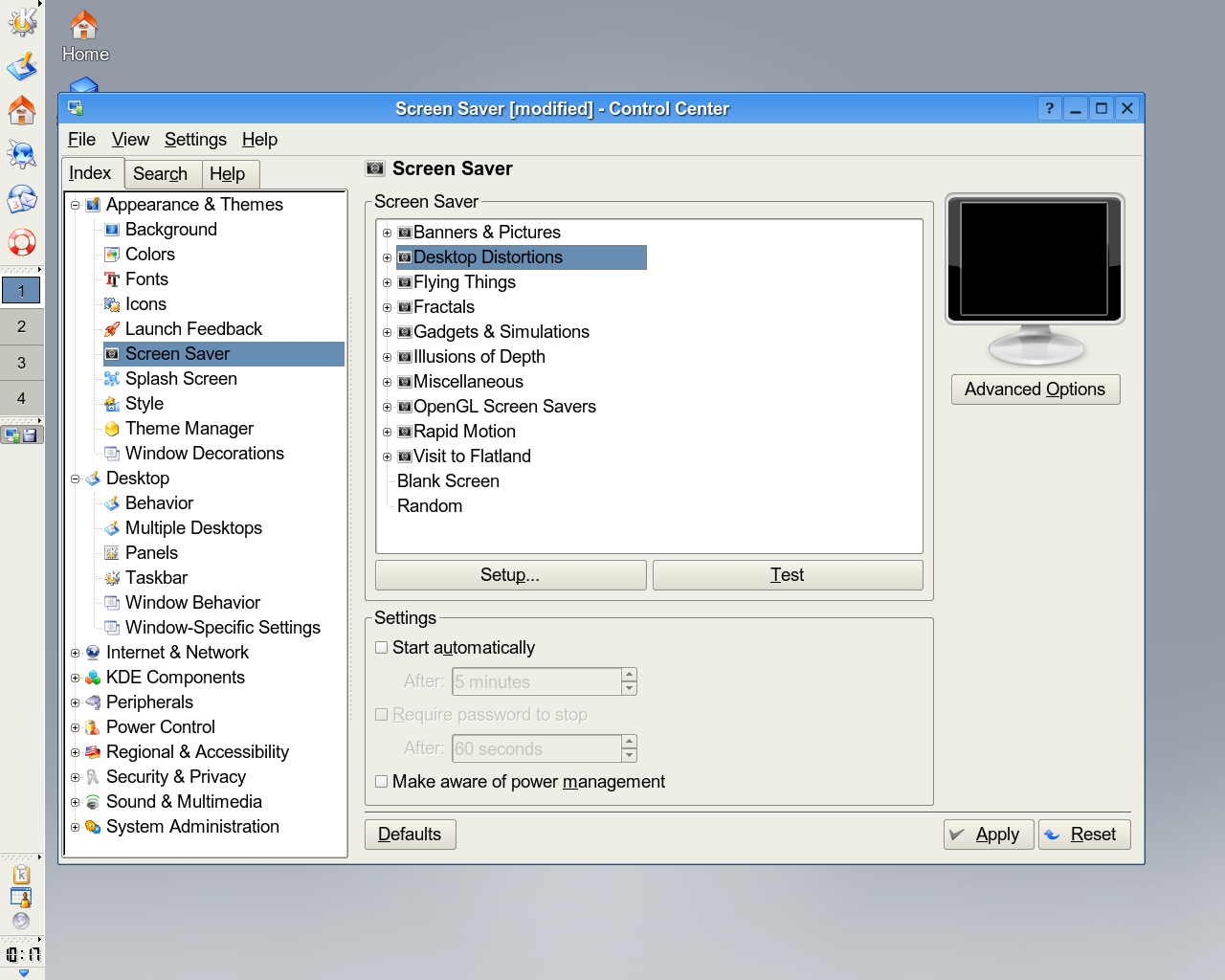Enable Start automatically checkbox
This screenshot has width=1225, height=980.
click(x=382, y=648)
